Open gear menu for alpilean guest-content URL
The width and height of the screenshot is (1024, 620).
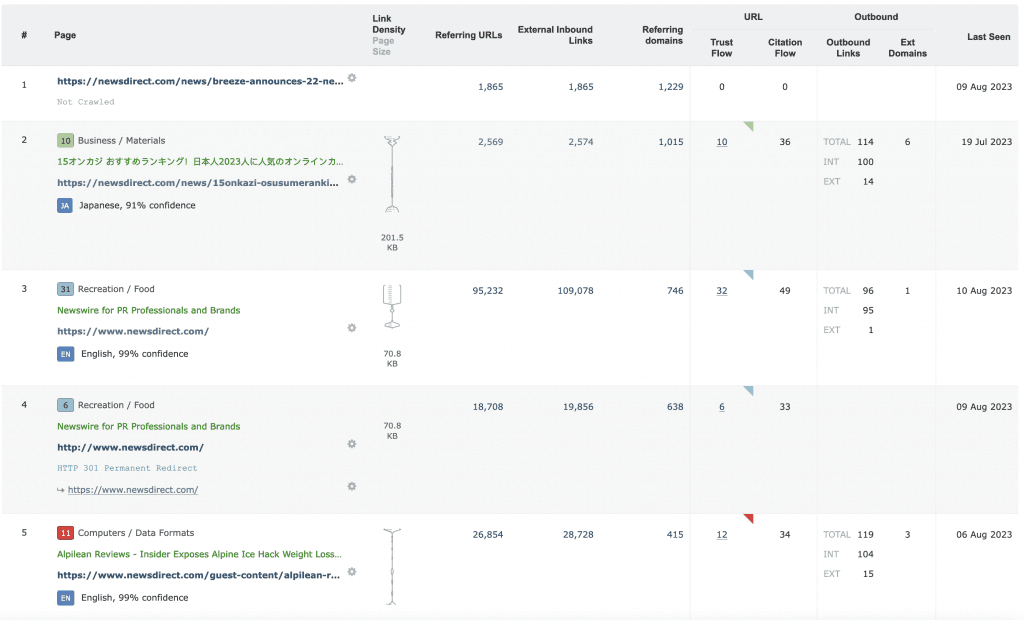click(x=352, y=572)
